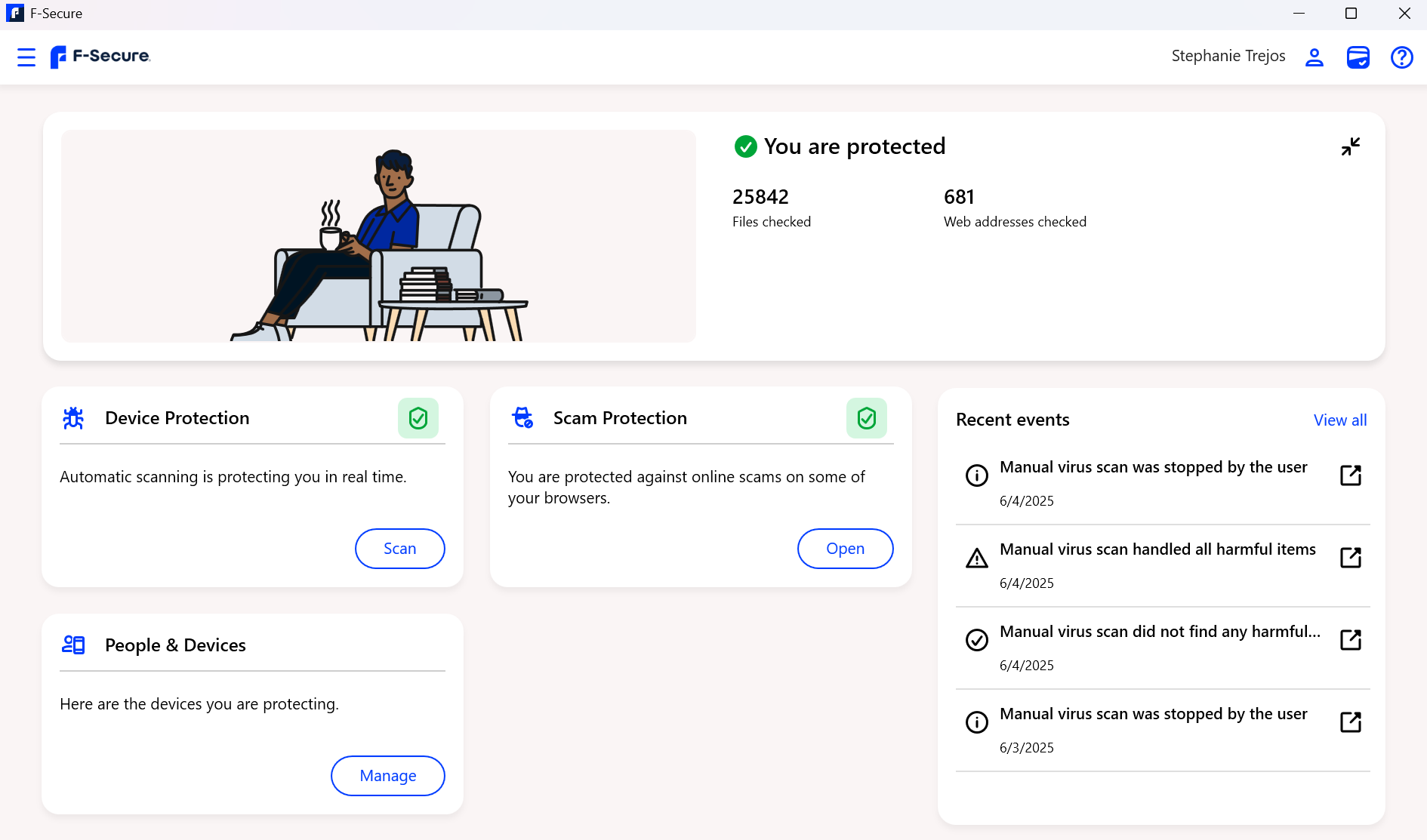Start a virus scan
Screen dimensions: 1427x840
[x=399, y=549]
